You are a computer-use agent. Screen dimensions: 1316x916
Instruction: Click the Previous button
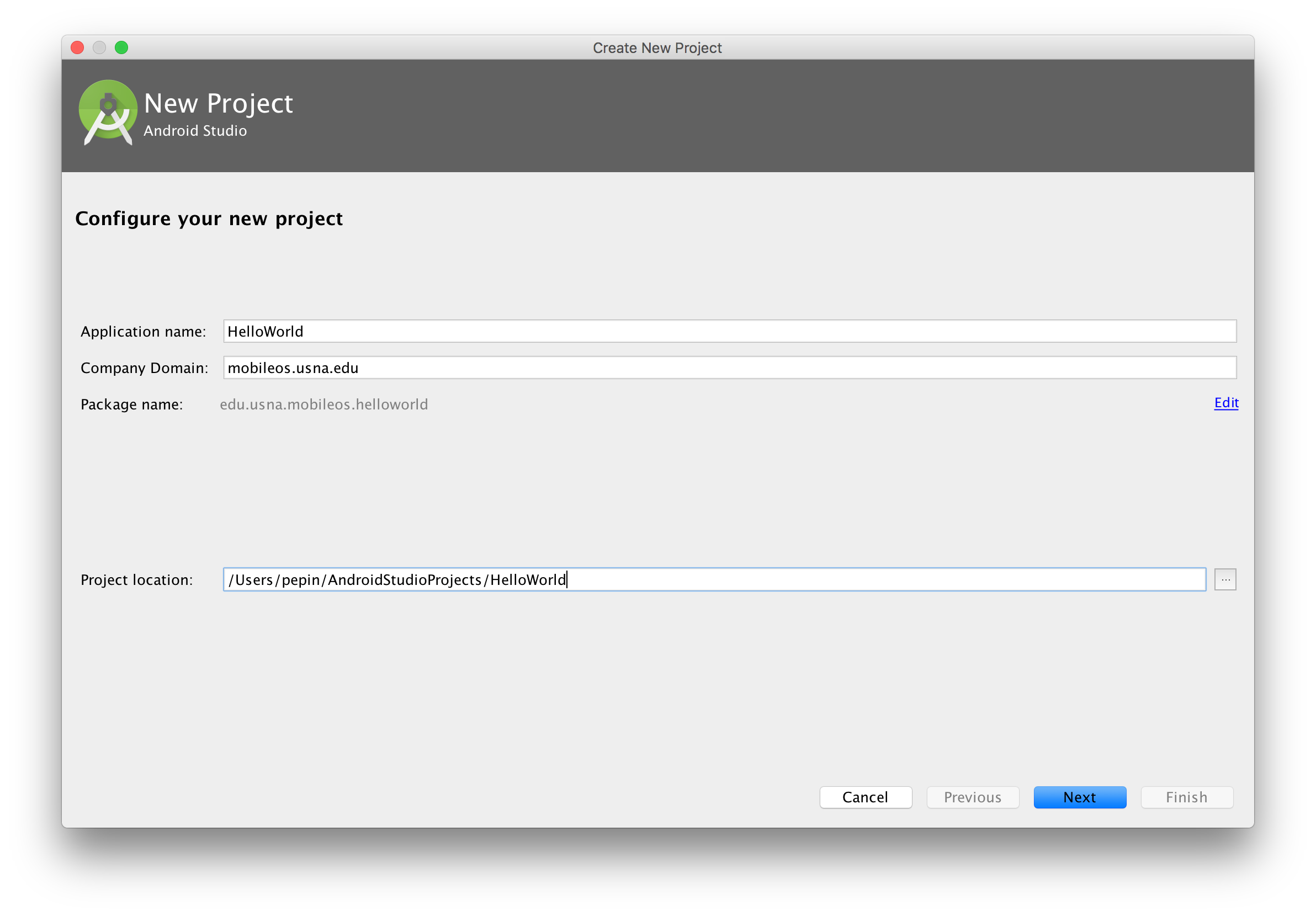pos(972,797)
